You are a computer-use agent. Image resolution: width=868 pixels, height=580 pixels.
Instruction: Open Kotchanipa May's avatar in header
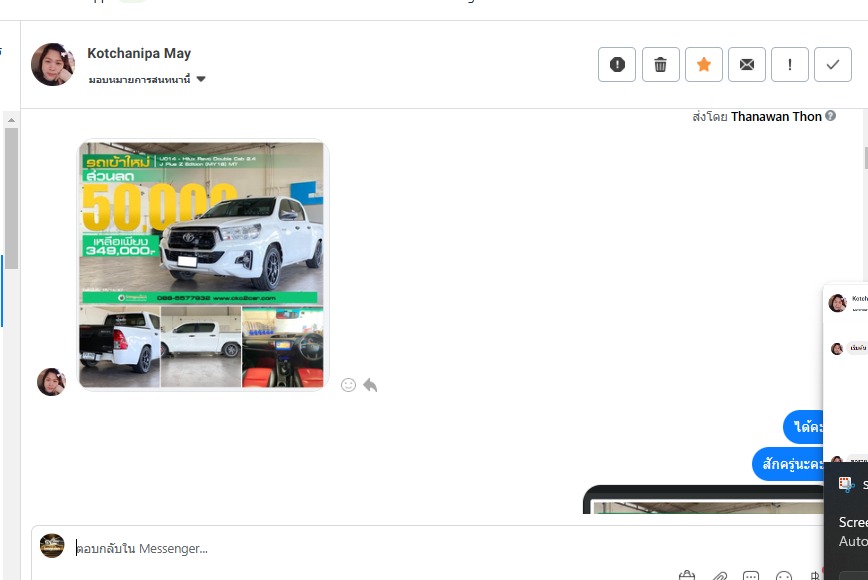point(53,64)
